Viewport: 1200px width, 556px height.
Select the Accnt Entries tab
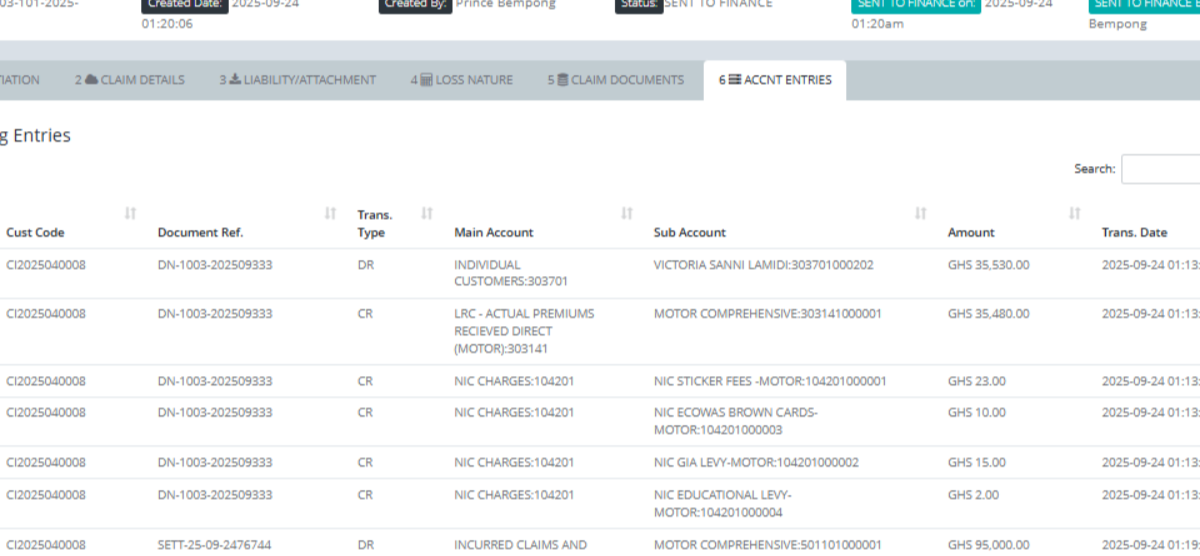(775, 80)
